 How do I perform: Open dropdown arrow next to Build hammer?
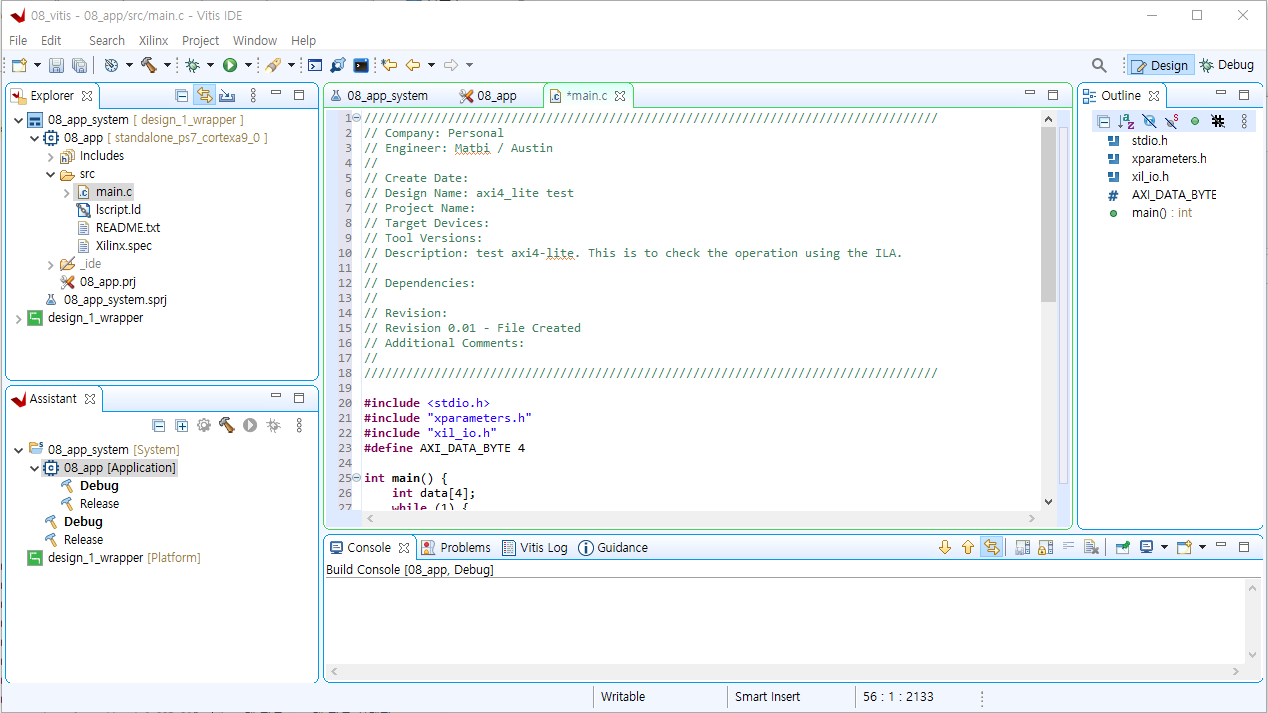pos(167,66)
